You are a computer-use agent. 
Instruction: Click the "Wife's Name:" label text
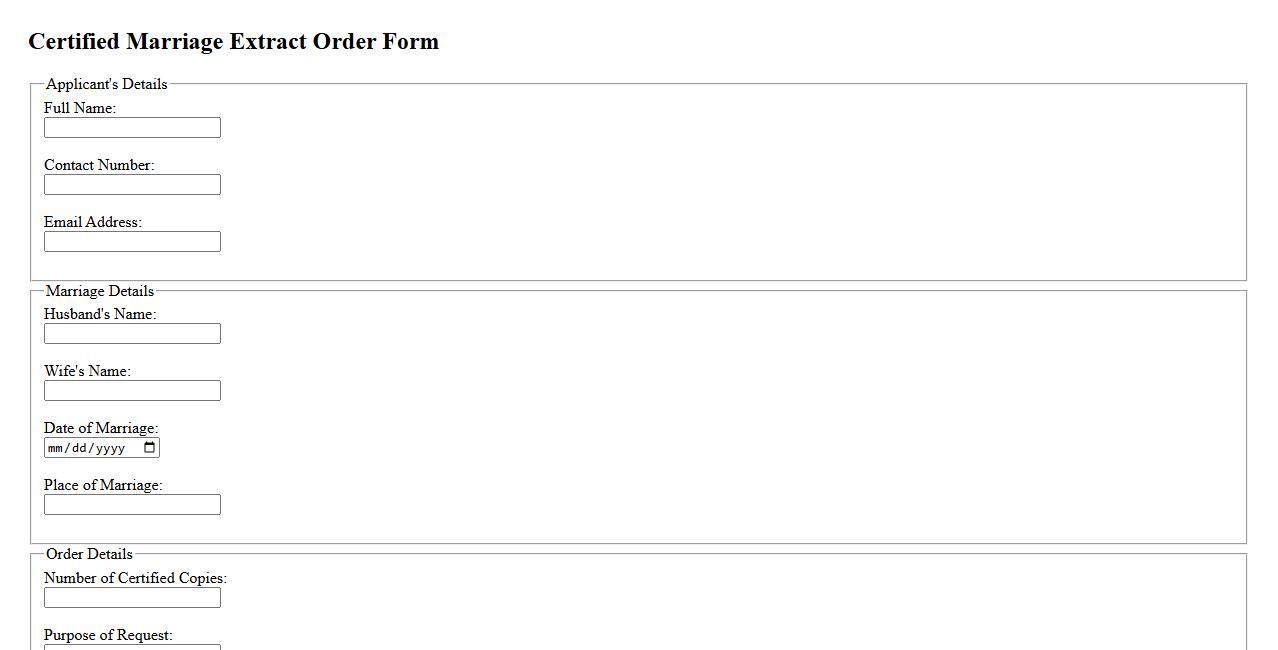click(x=87, y=371)
